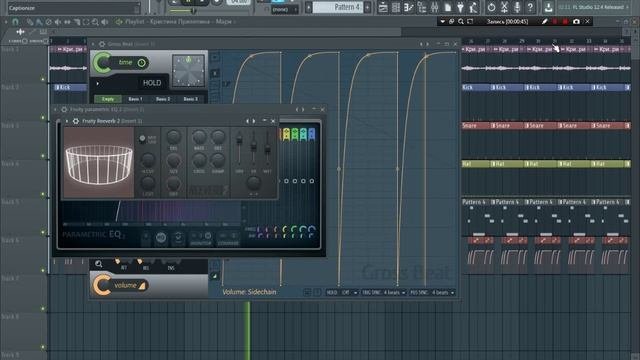
Task: Click the Parametric EQ HQ round button
Action: pyautogui.click(x=161, y=238)
